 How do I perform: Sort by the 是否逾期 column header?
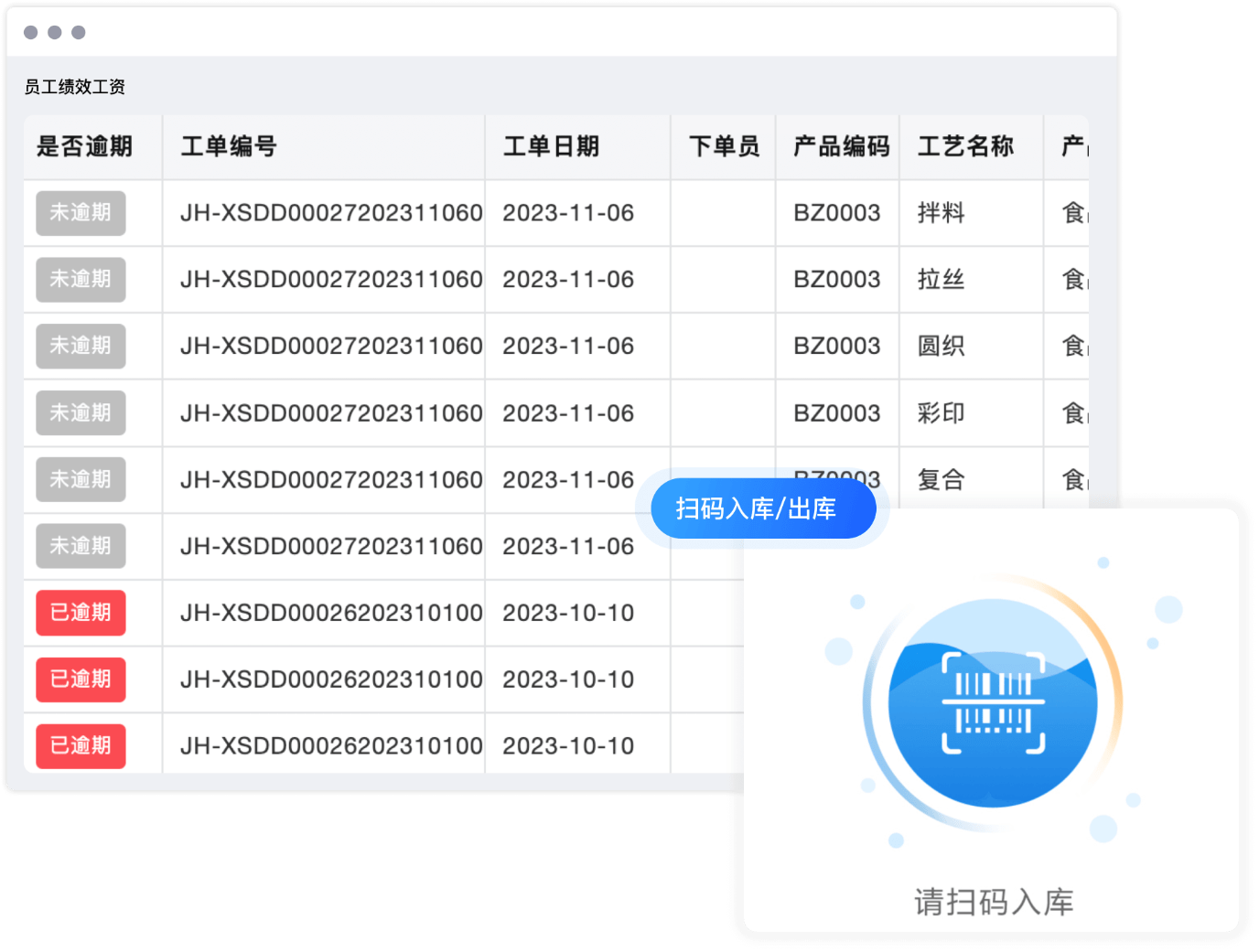tap(84, 146)
